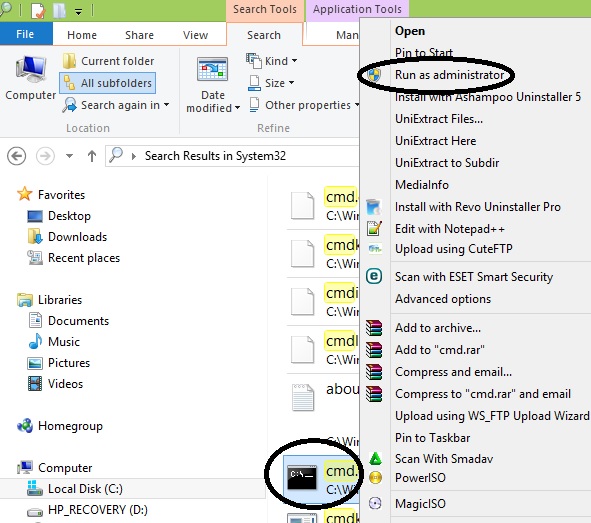Viewport: 591px width, 523px height.
Task: Open Search again in dropdown
Action: (116, 105)
